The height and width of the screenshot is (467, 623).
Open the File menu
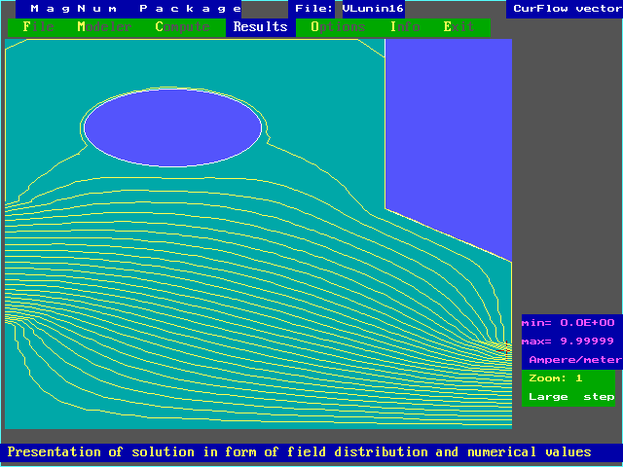(x=38, y=27)
